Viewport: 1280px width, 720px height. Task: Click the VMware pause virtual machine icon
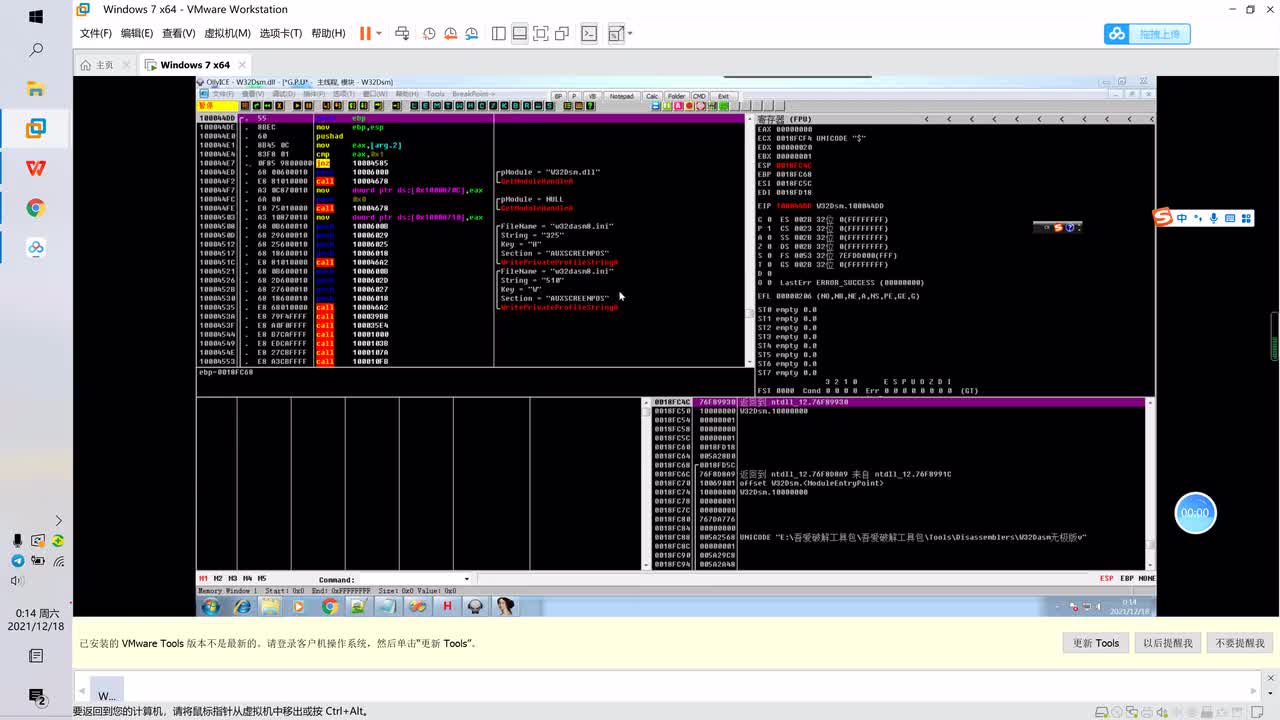tap(365, 33)
